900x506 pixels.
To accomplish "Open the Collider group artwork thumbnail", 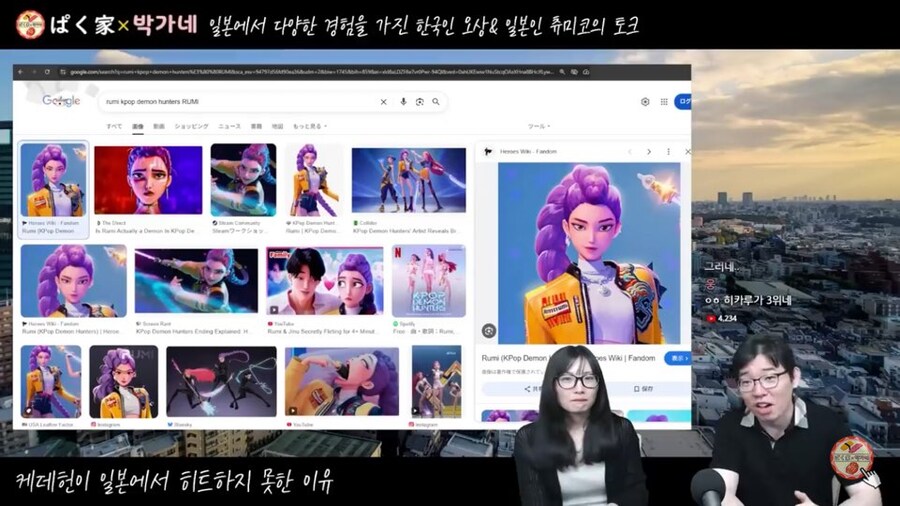I will point(409,180).
